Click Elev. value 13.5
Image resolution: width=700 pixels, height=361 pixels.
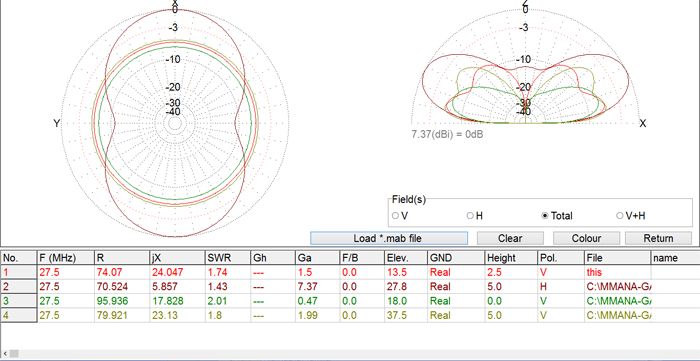[x=396, y=272]
